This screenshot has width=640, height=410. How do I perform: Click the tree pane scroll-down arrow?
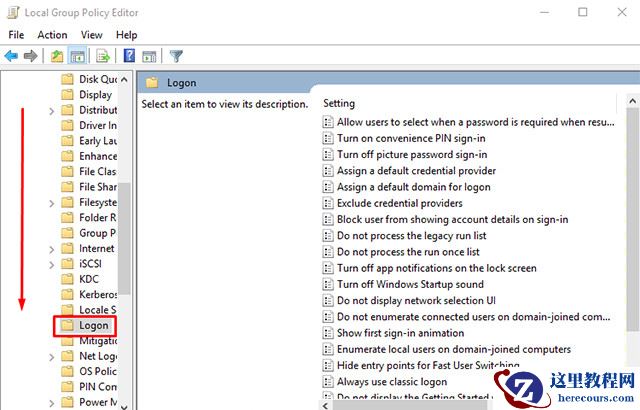click(x=124, y=406)
